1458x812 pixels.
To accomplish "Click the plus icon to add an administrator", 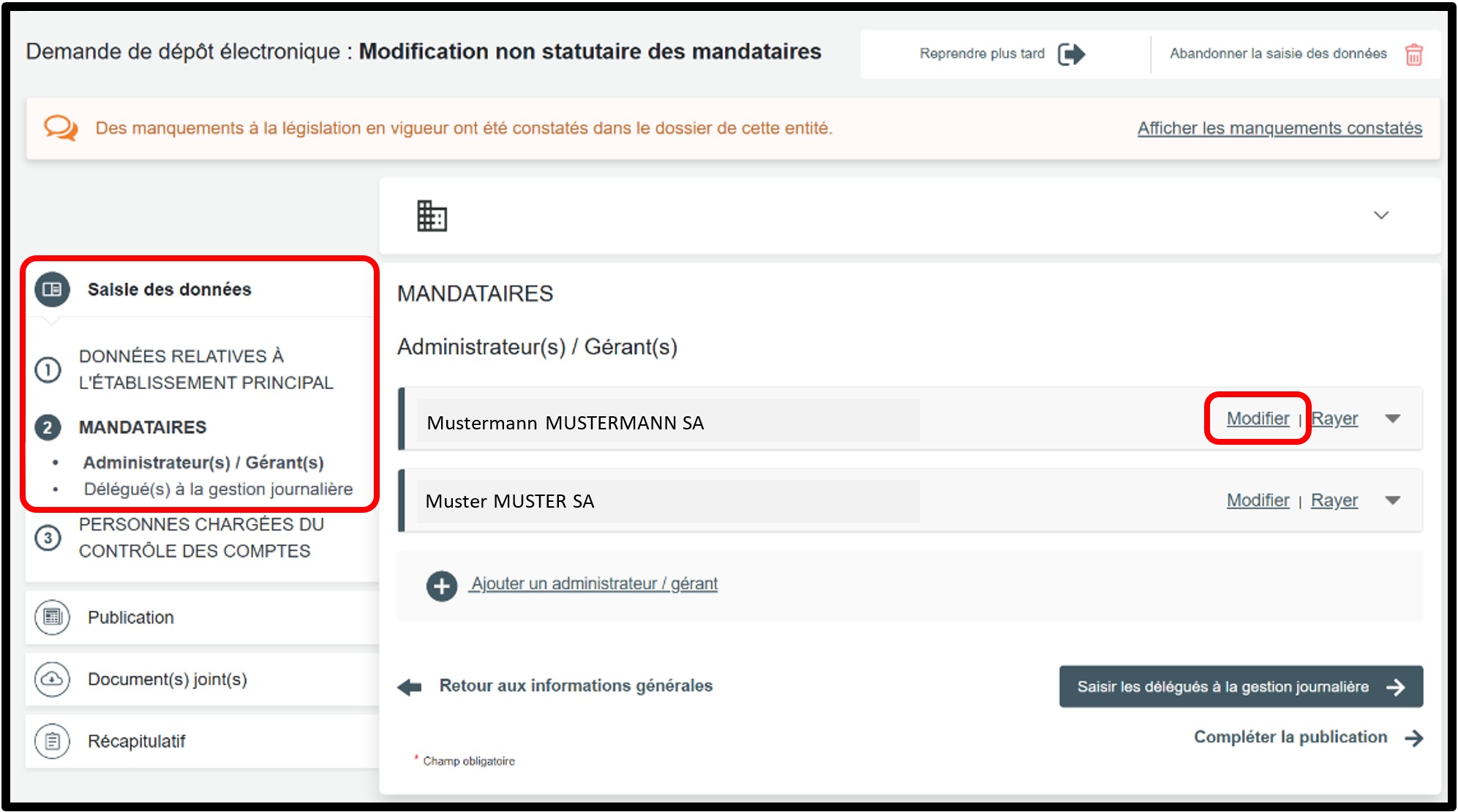I will 441,586.
